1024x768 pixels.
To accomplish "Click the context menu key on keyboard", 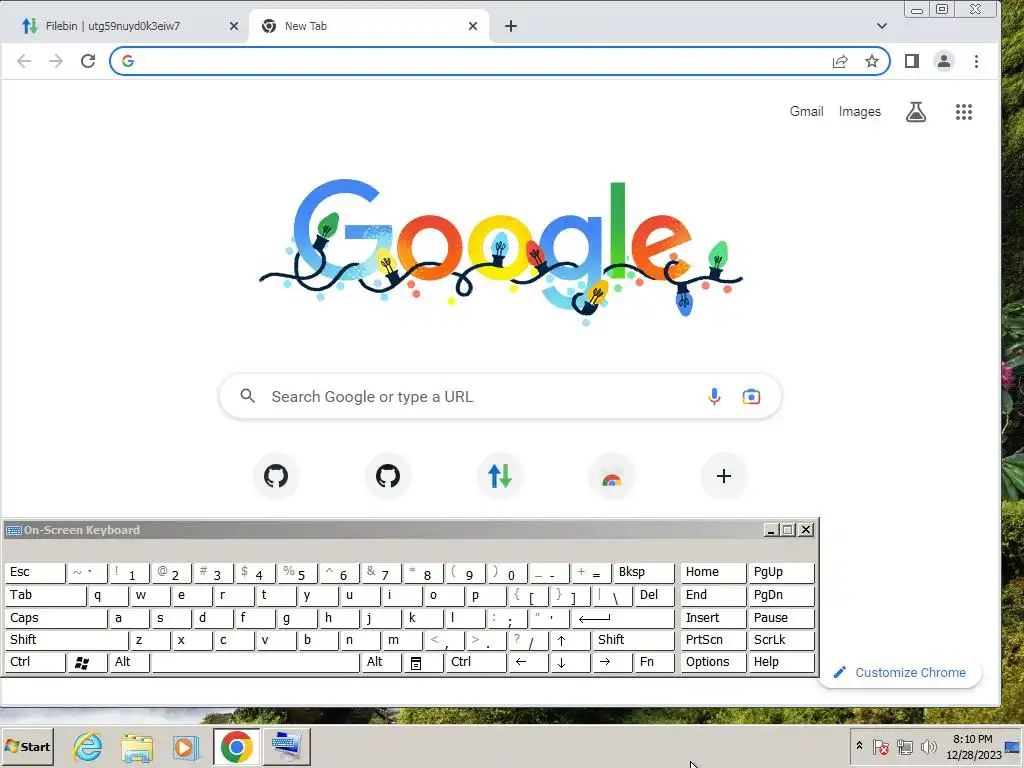I will click(x=423, y=662).
